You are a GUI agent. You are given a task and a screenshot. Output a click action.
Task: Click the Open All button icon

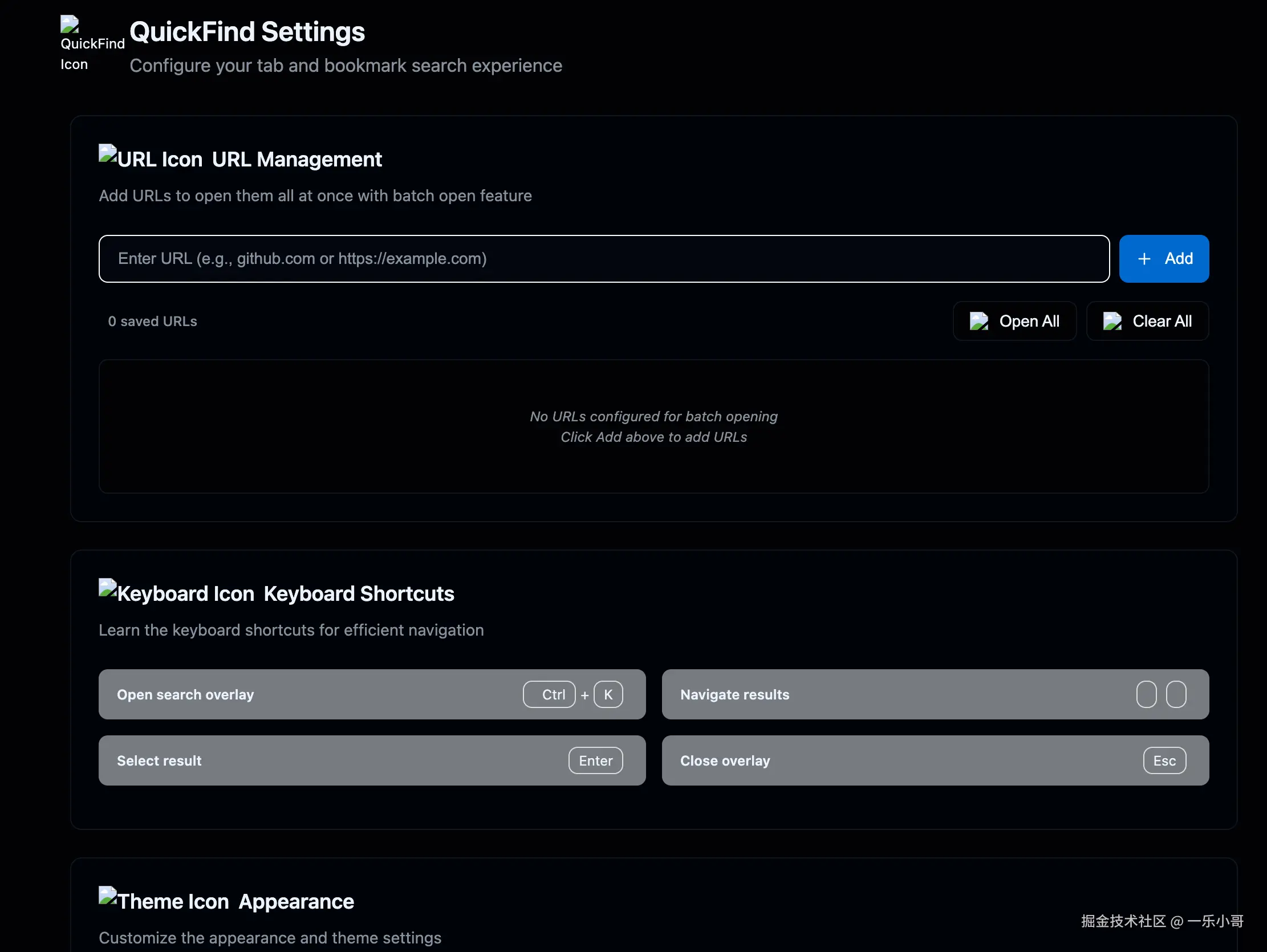978,322
